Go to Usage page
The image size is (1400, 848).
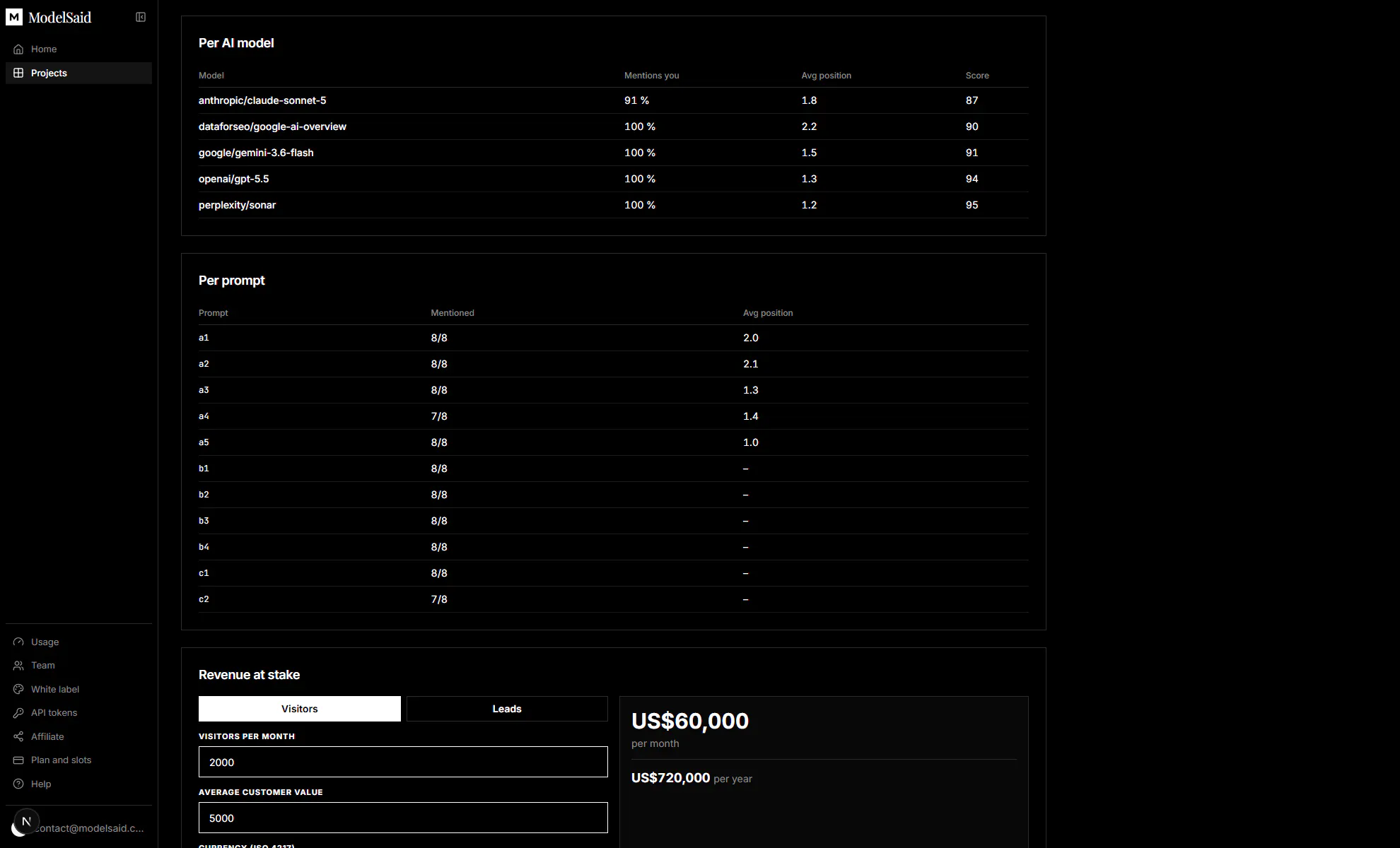[78, 642]
